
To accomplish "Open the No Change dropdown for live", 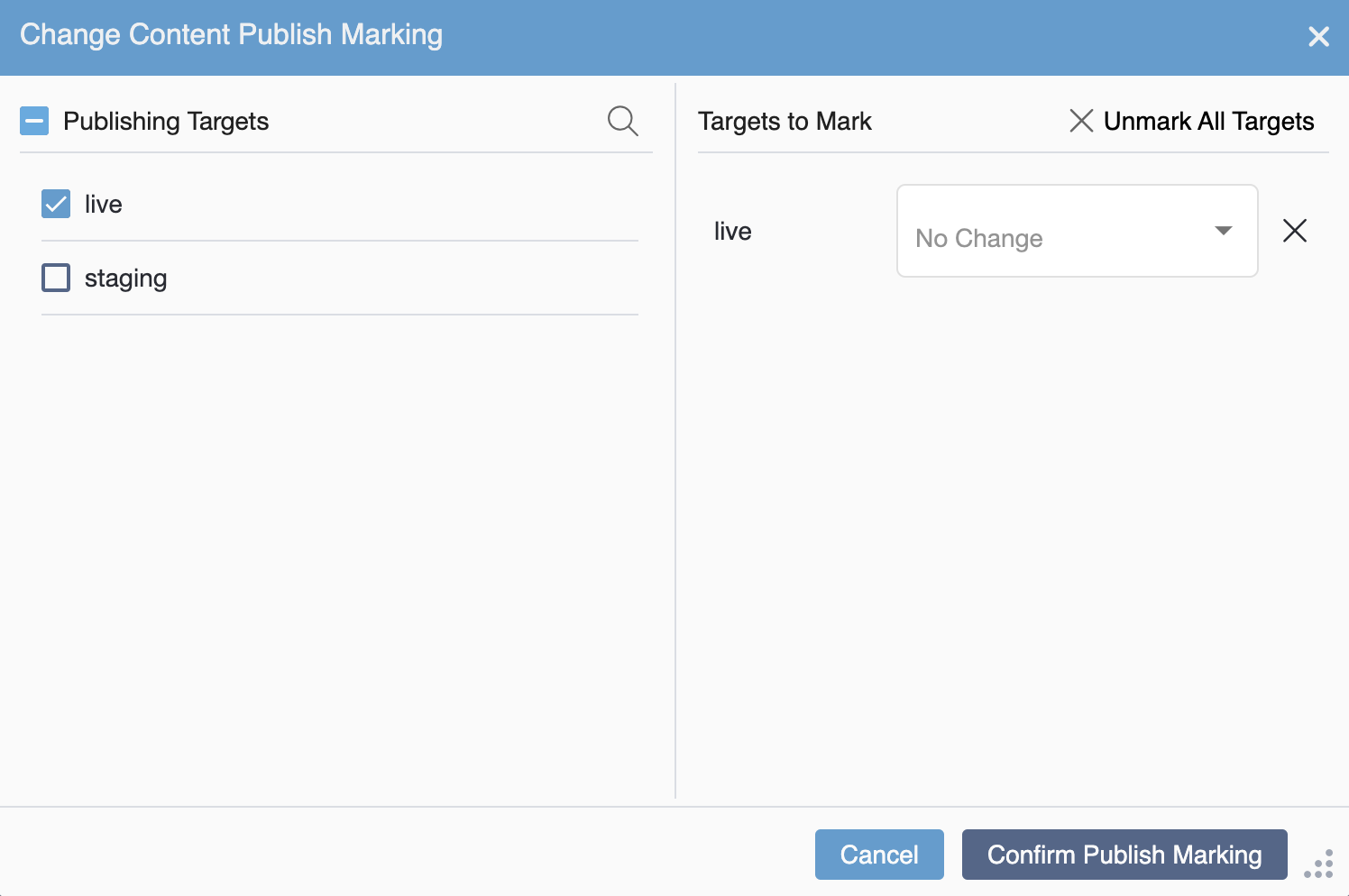I will tap(1077, 231).
